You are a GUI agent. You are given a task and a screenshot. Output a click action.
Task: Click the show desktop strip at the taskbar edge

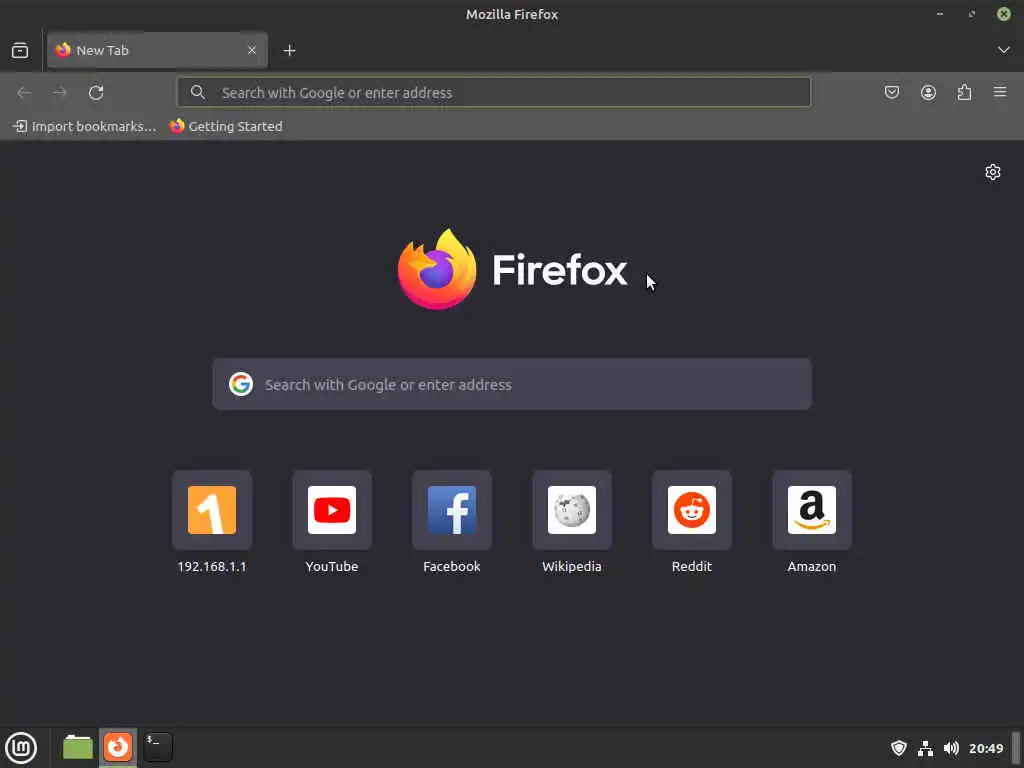click(x=1016, y=747)
